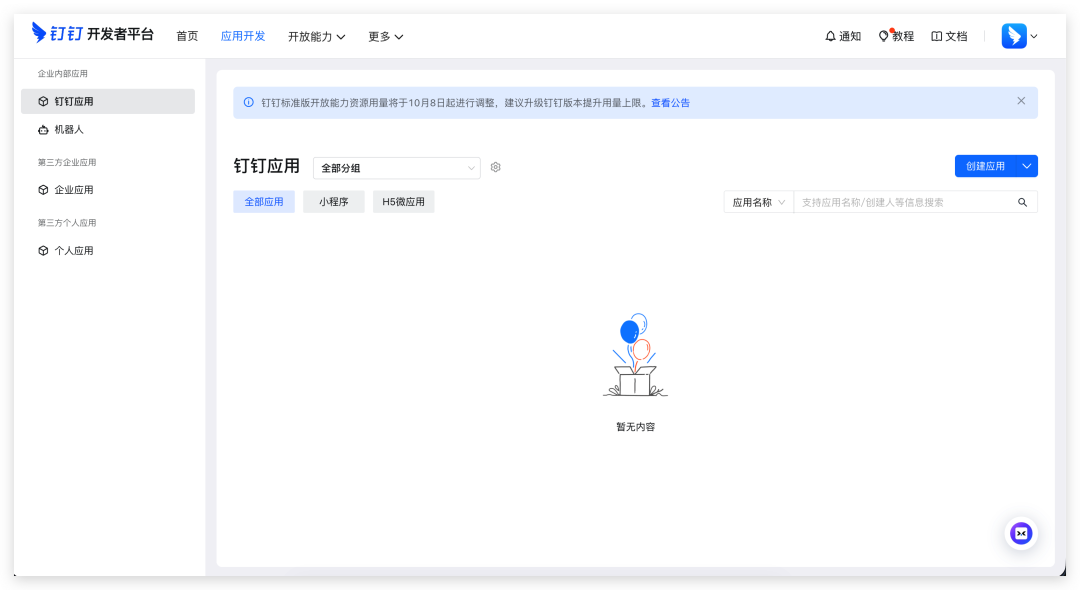Expand the 全部分组 group dropdown
The height and width of the screenshot is (590, 1080).
pos(396,168)
